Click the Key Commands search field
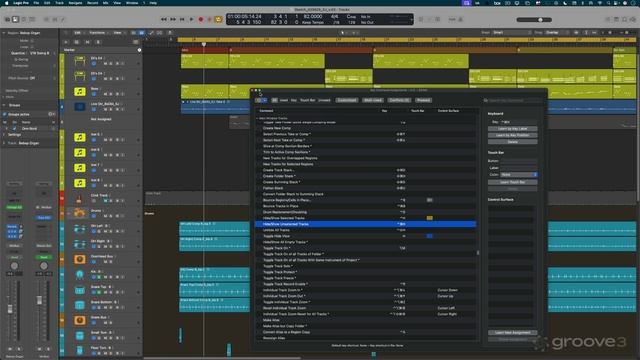 512,100
